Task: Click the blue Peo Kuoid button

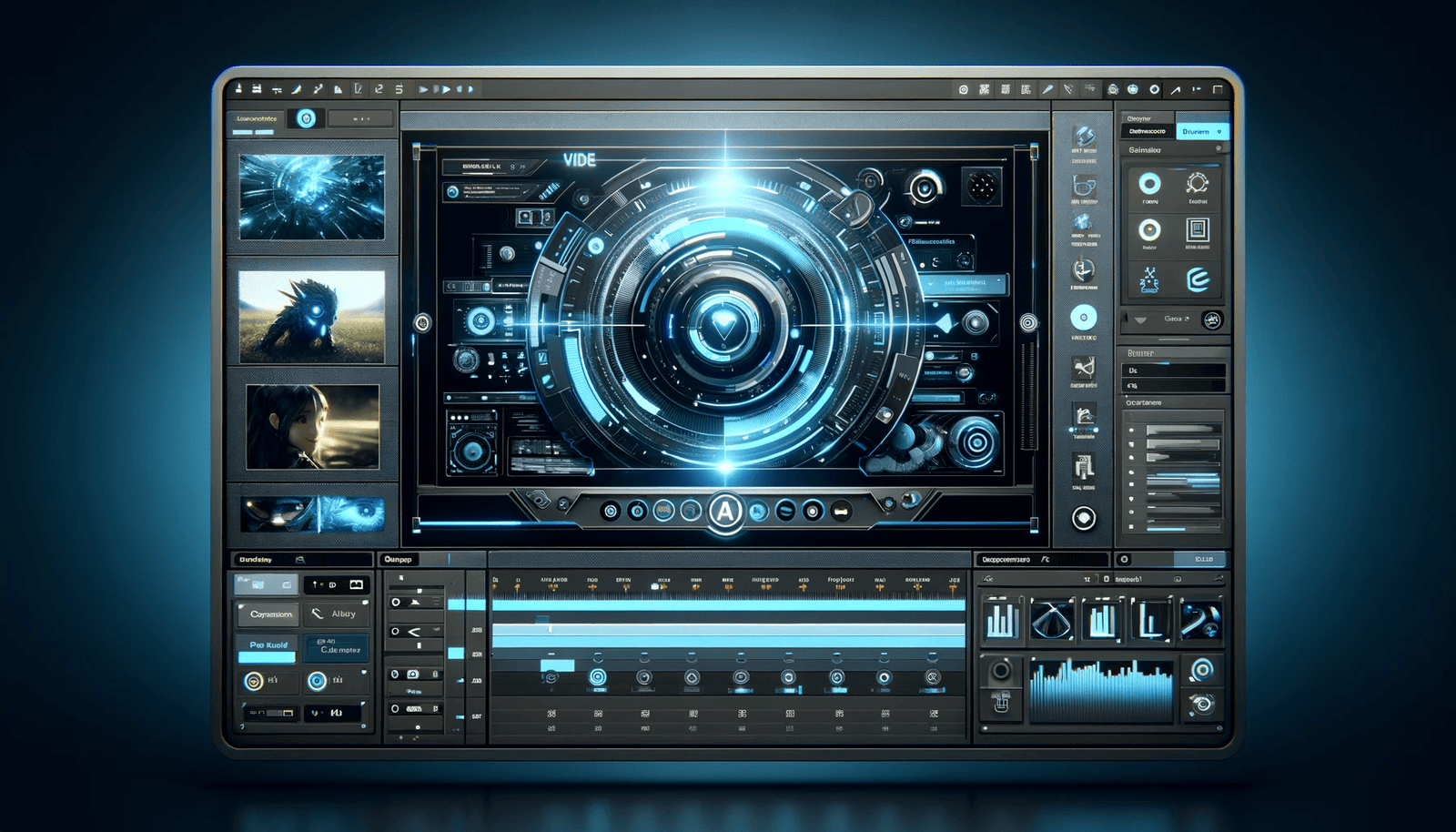Action: click(x=267, y=649)
